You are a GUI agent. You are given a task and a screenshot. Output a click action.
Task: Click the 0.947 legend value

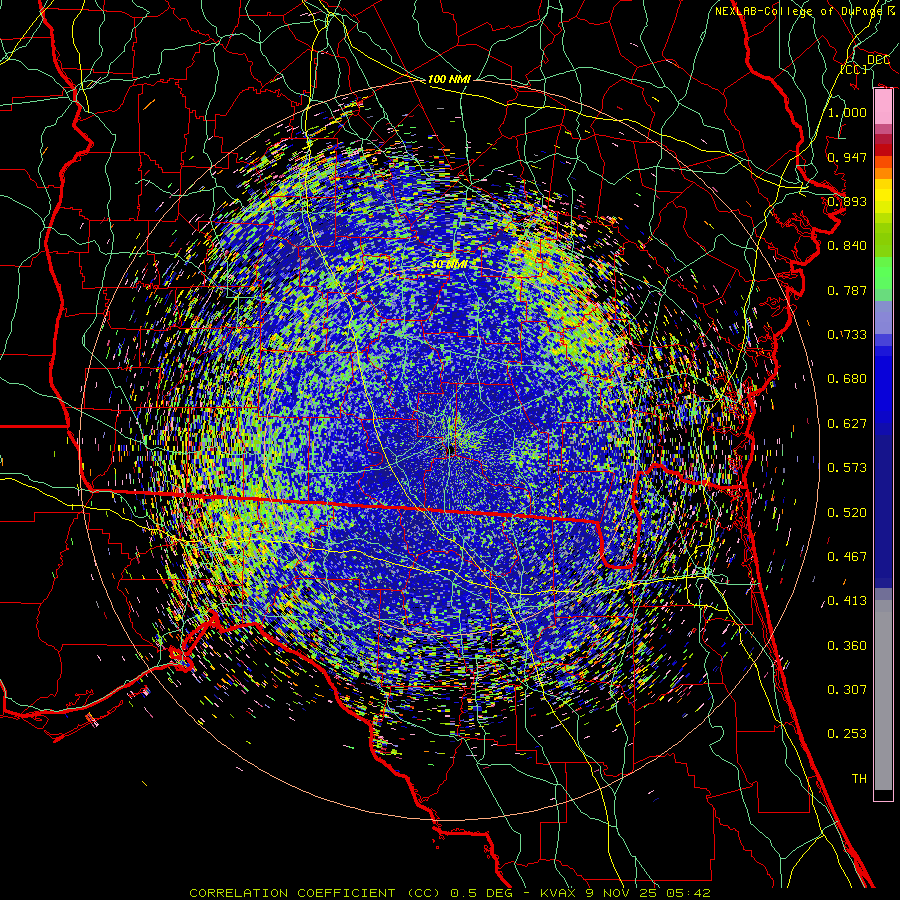click(847, 157)
